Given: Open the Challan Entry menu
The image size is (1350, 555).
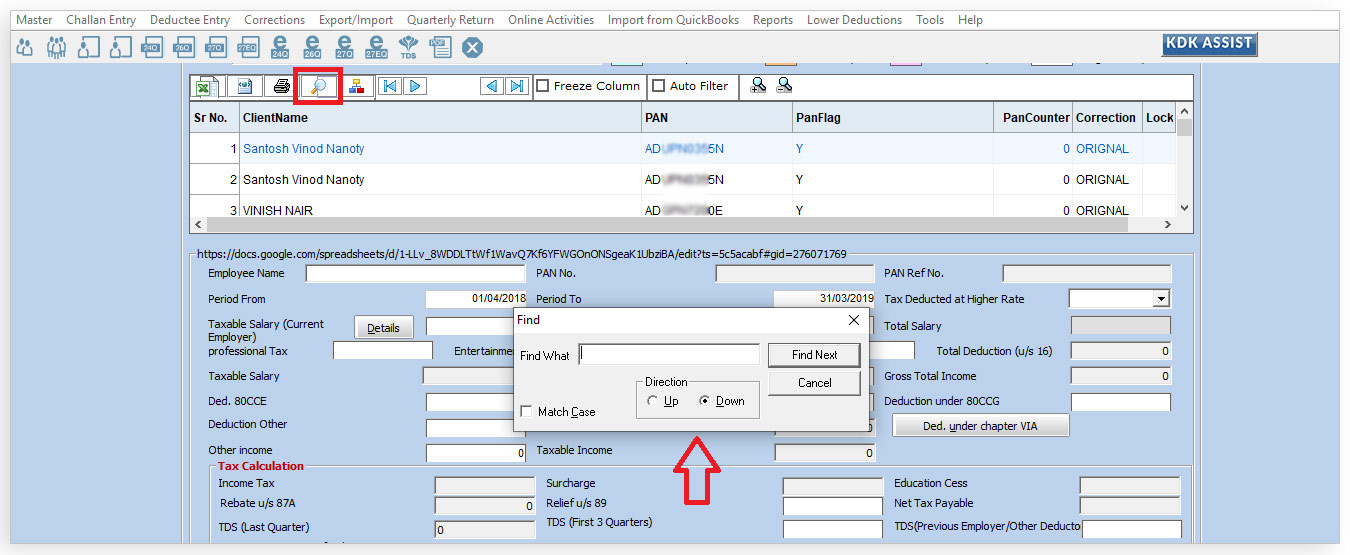Looking at the screenshot, I should (101, 20).
